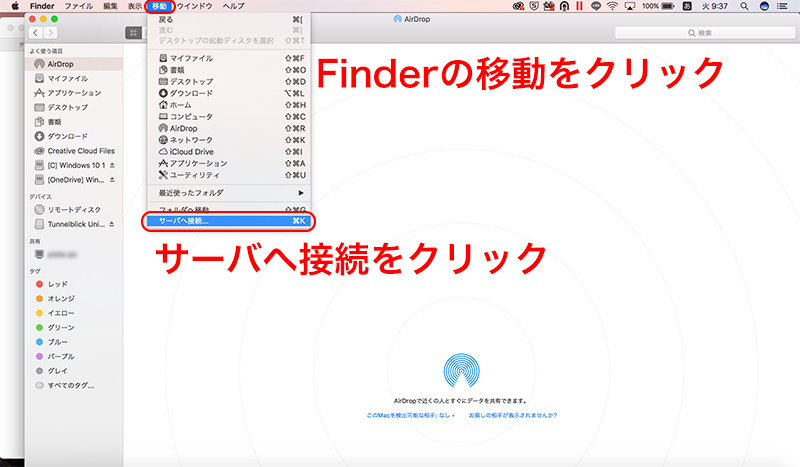Screen dimensions: 800x467
Task: Choose AirDrop from the 移動 menu
Action: coord(229,129)
